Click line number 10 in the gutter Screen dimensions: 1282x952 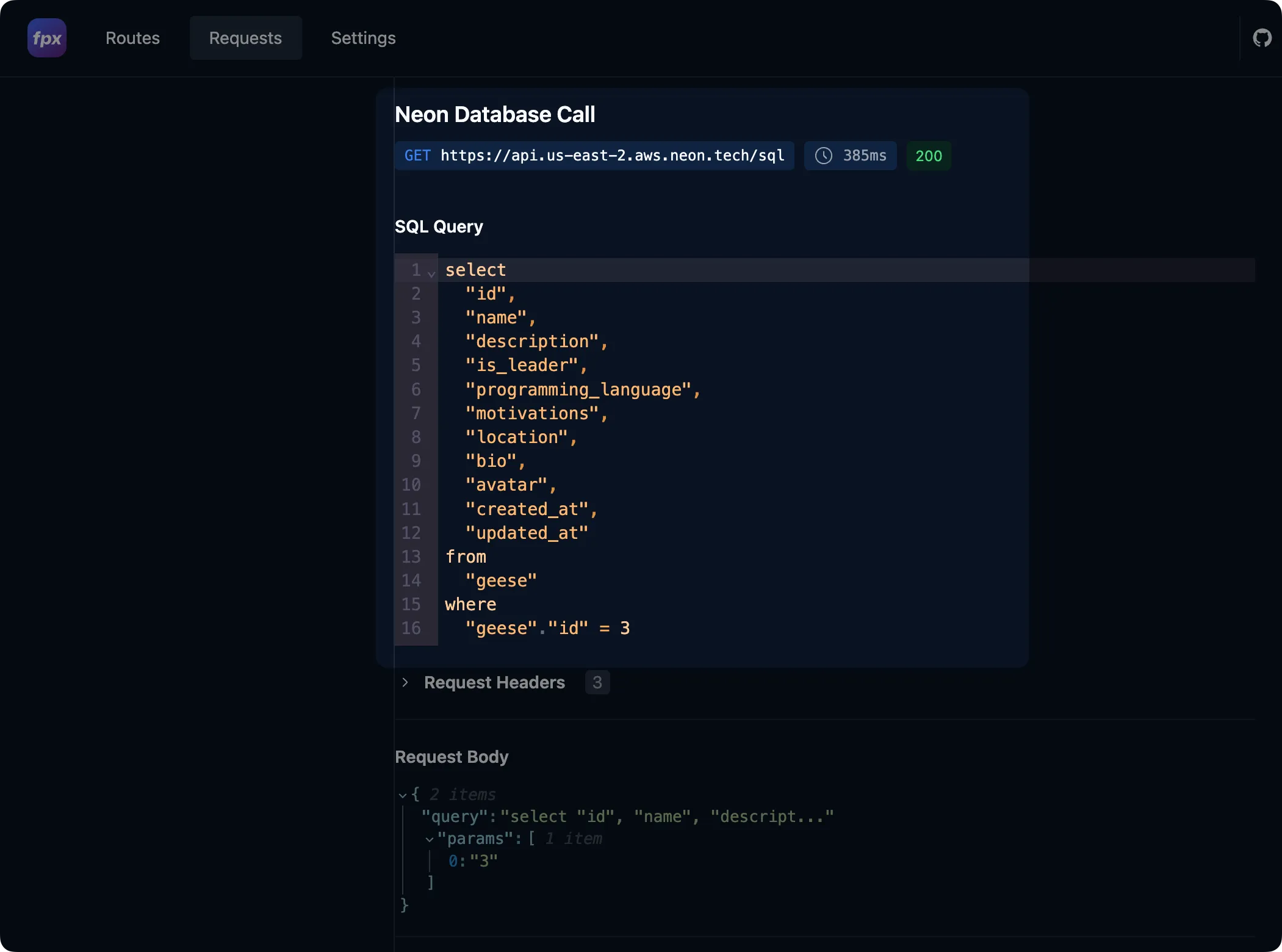tap(411, 485)
